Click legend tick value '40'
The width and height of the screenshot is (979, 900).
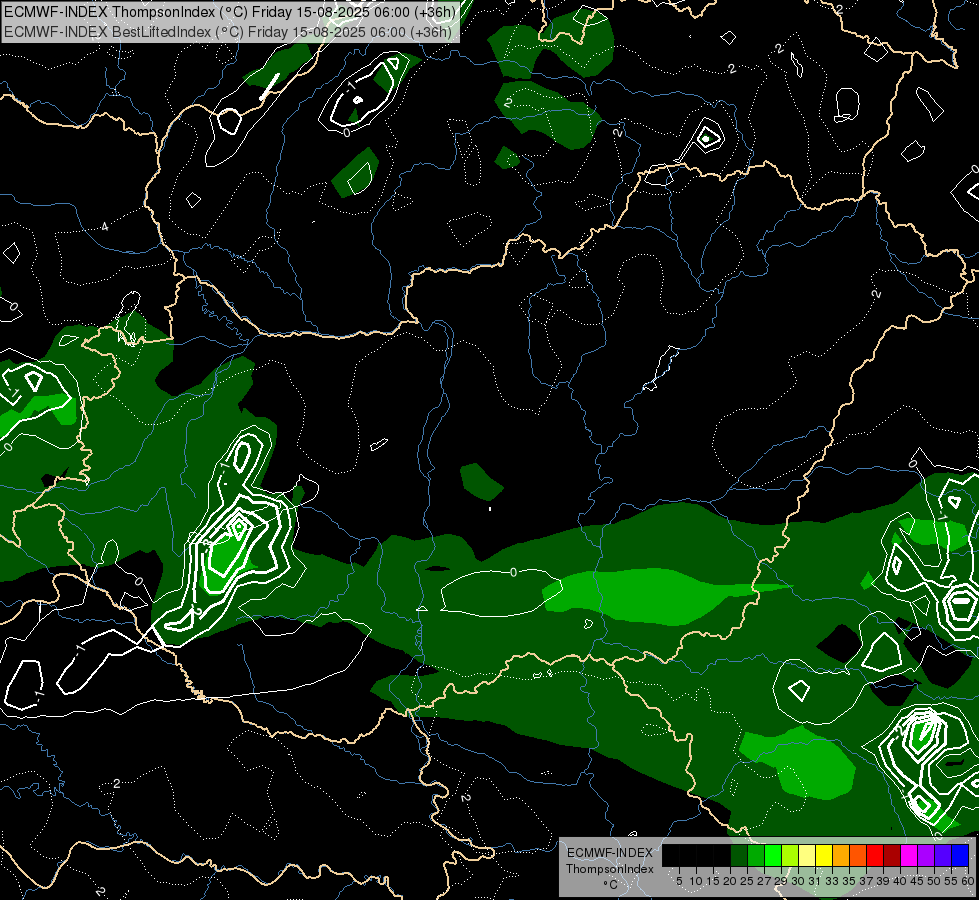900,881
